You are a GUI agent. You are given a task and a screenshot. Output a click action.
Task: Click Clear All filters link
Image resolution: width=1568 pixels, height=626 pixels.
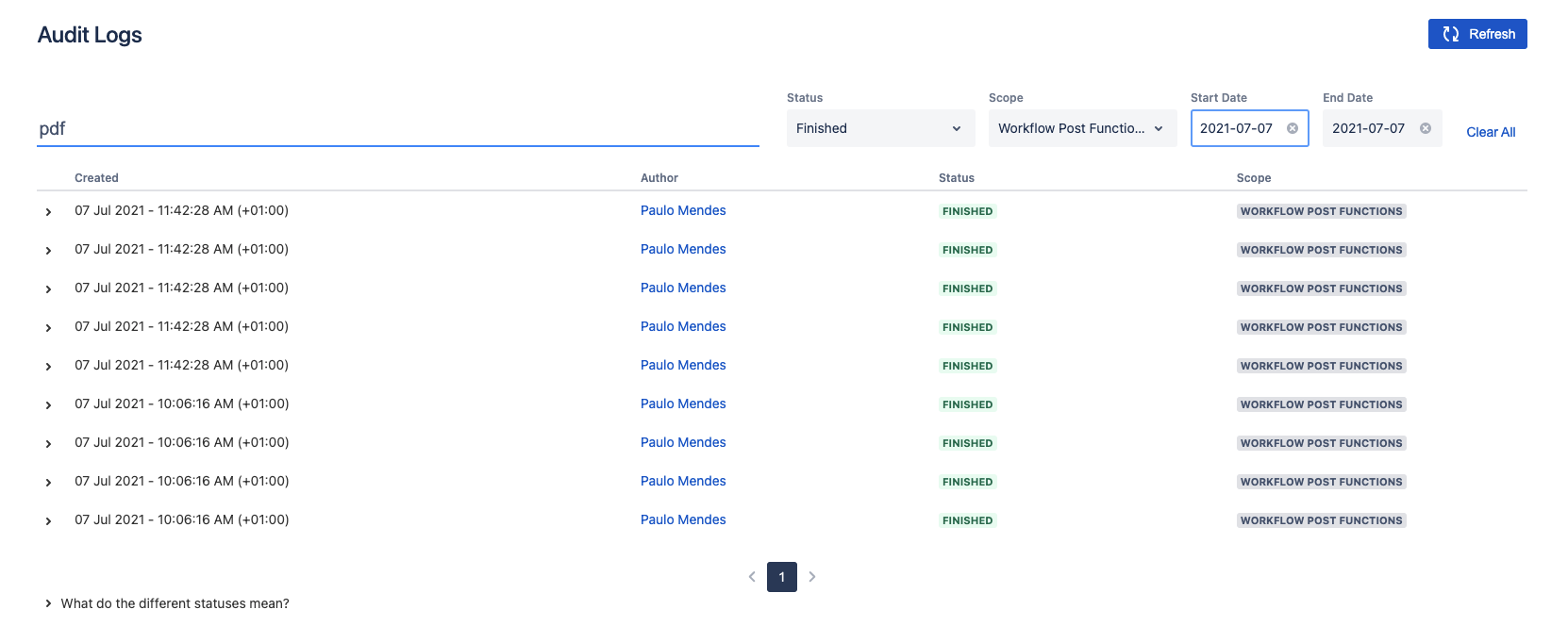[1490, 132]
